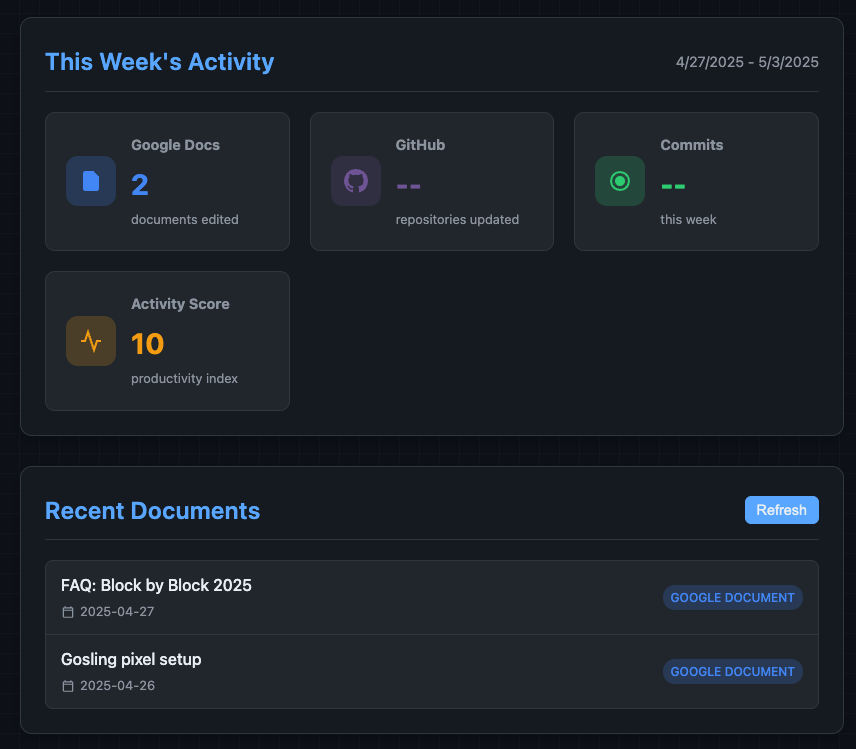Open the FAQ: Block by Block 2025 document
Viewport: 856px width, 749px height.
156,585
